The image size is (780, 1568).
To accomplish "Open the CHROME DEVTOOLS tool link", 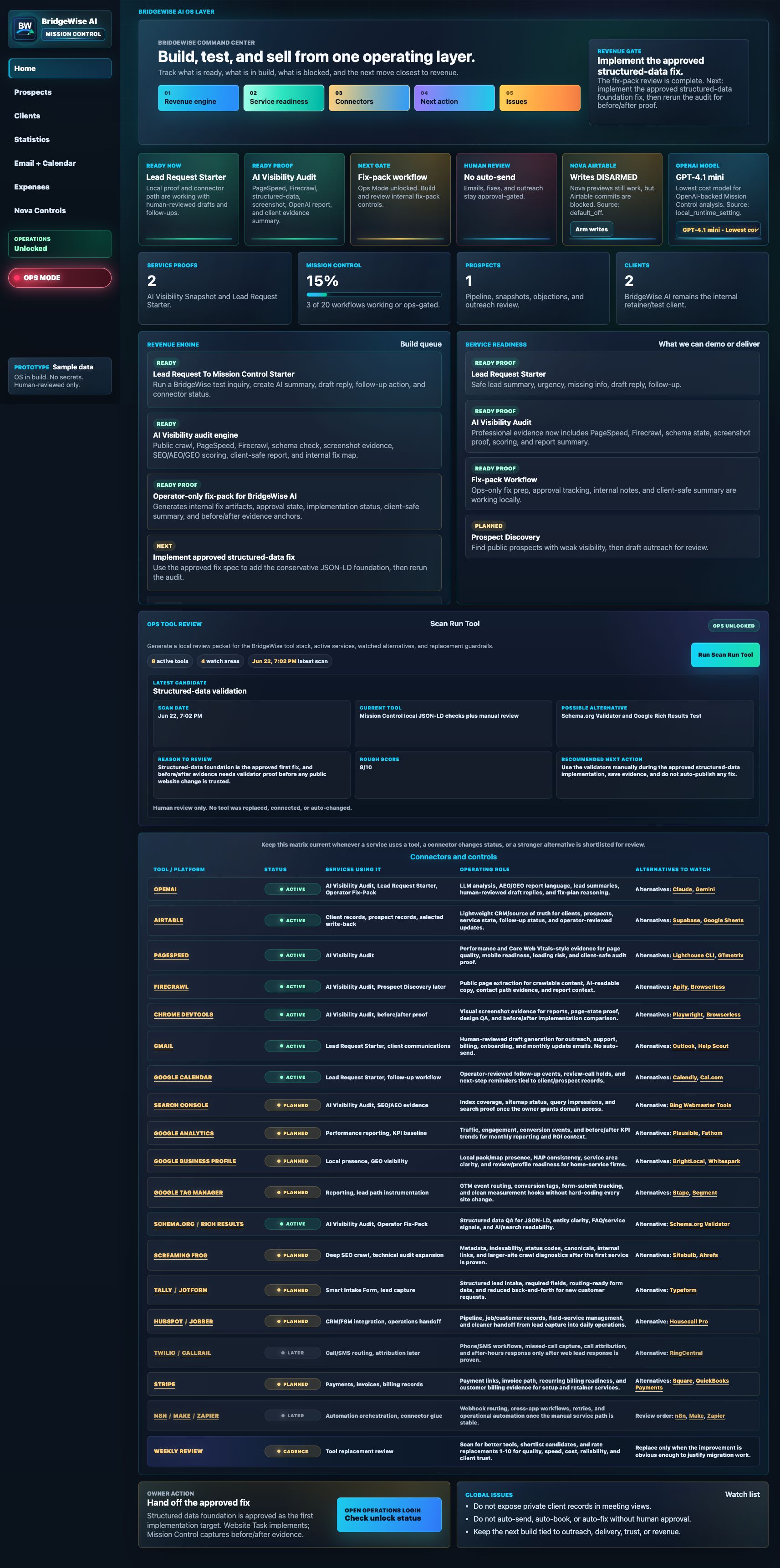I will click(183, 1015).
